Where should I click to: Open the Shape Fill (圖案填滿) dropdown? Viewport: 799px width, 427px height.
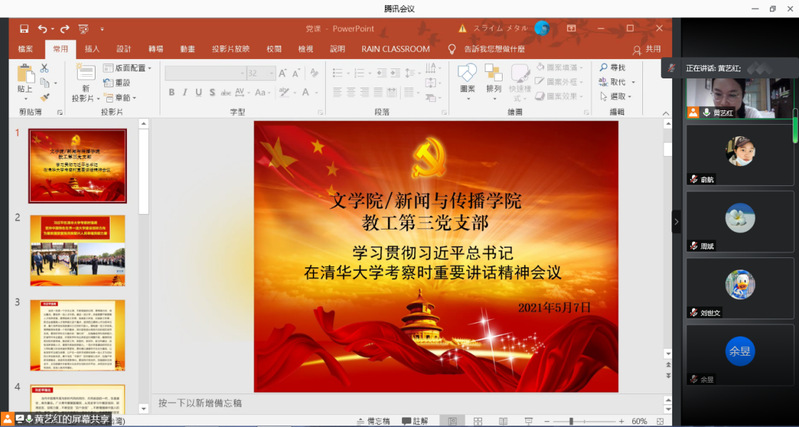point(561,67)
